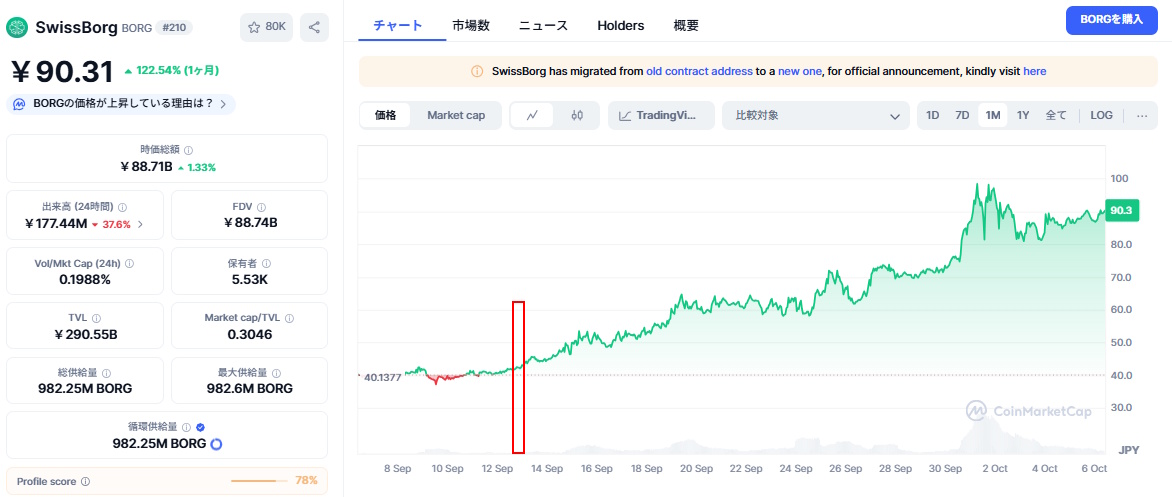Open the three-dots chart options menu
The image size is (1172, 497).
(1142, 115)
